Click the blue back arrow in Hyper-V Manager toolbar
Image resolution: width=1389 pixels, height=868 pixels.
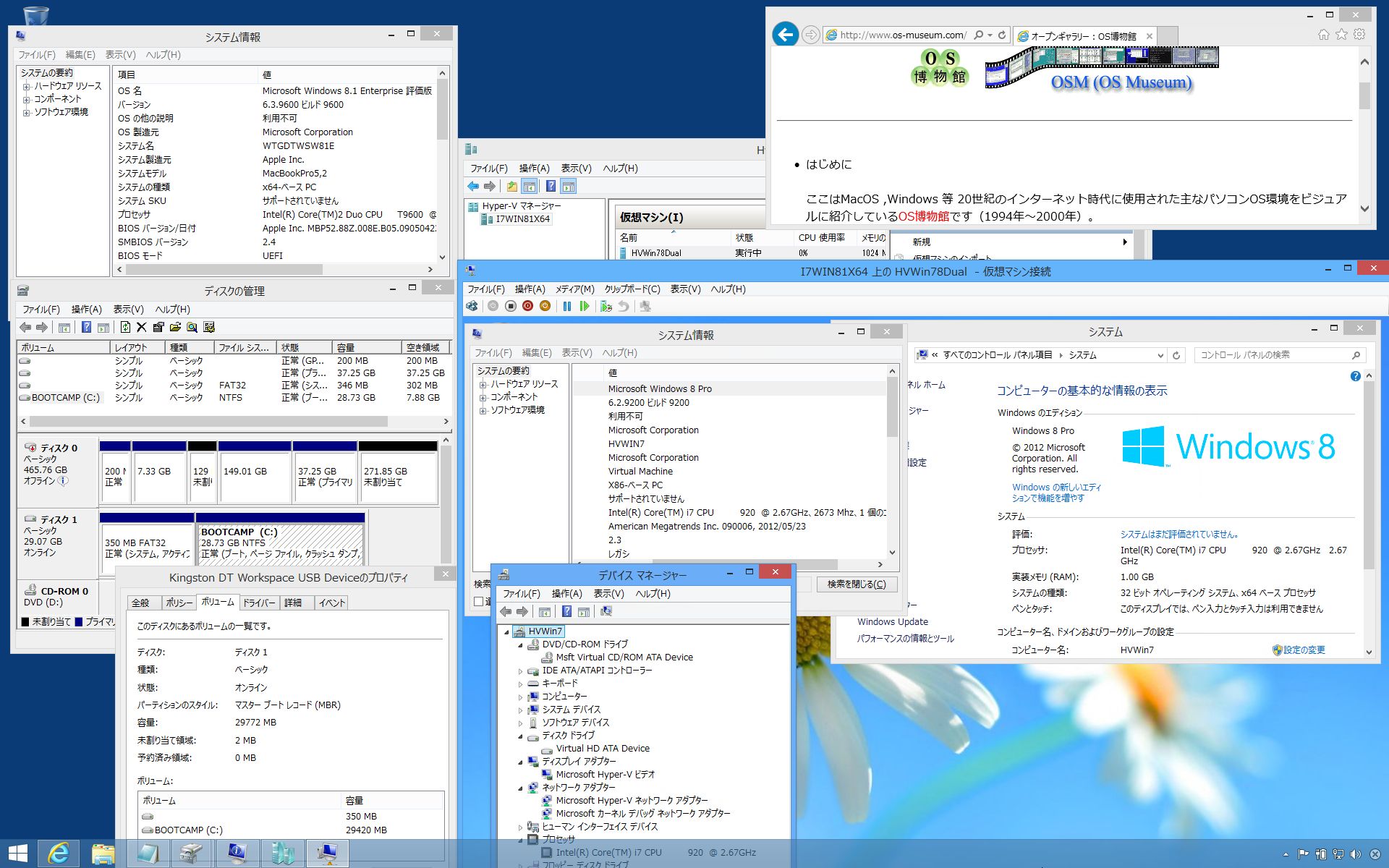point(473,186)
